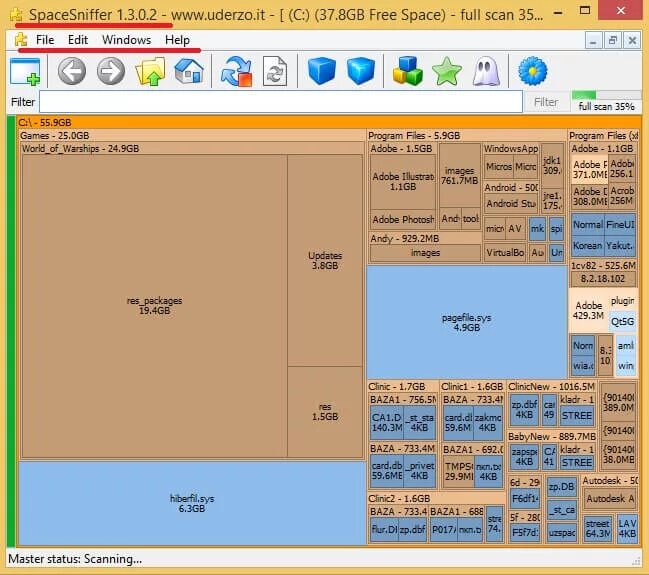The height and width of the screenshot is (575, 649).
Task: Click the Home house icon
Action: (189, 71)
